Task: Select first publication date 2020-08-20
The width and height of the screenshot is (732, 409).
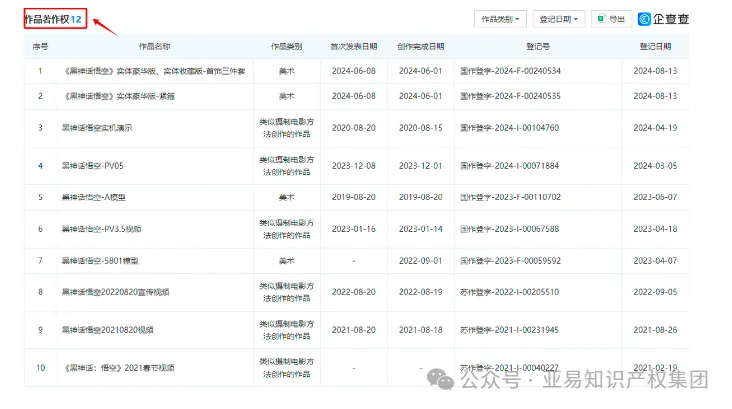Action: click(353, 128)
